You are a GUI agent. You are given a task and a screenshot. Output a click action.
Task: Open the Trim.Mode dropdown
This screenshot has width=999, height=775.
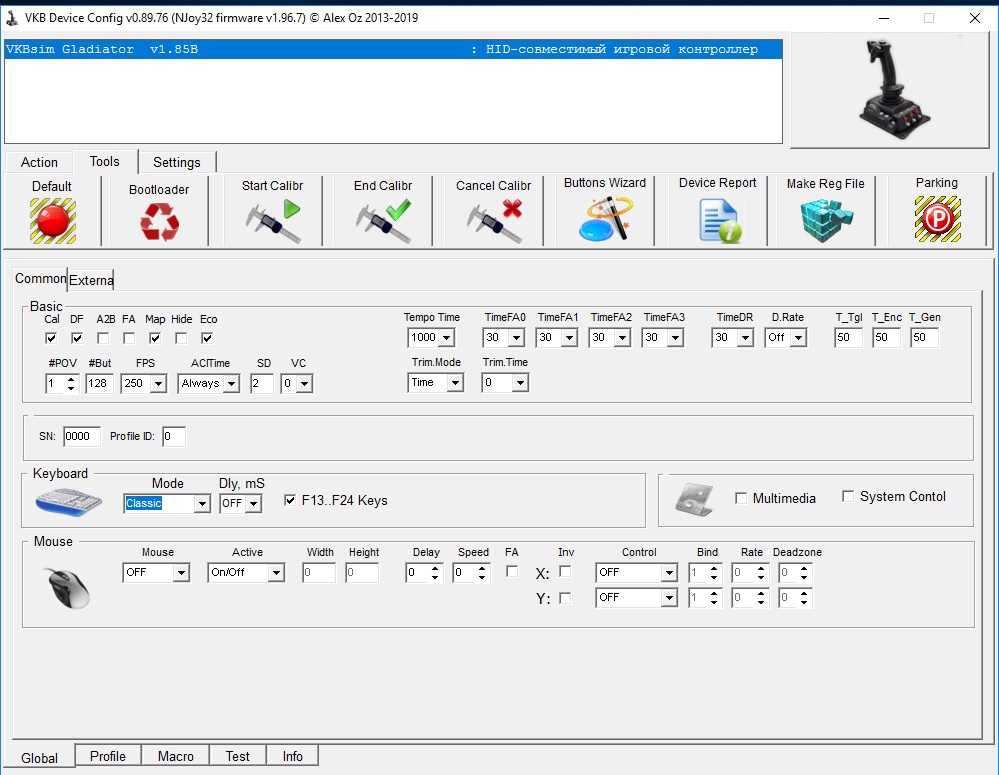(455, 383)
